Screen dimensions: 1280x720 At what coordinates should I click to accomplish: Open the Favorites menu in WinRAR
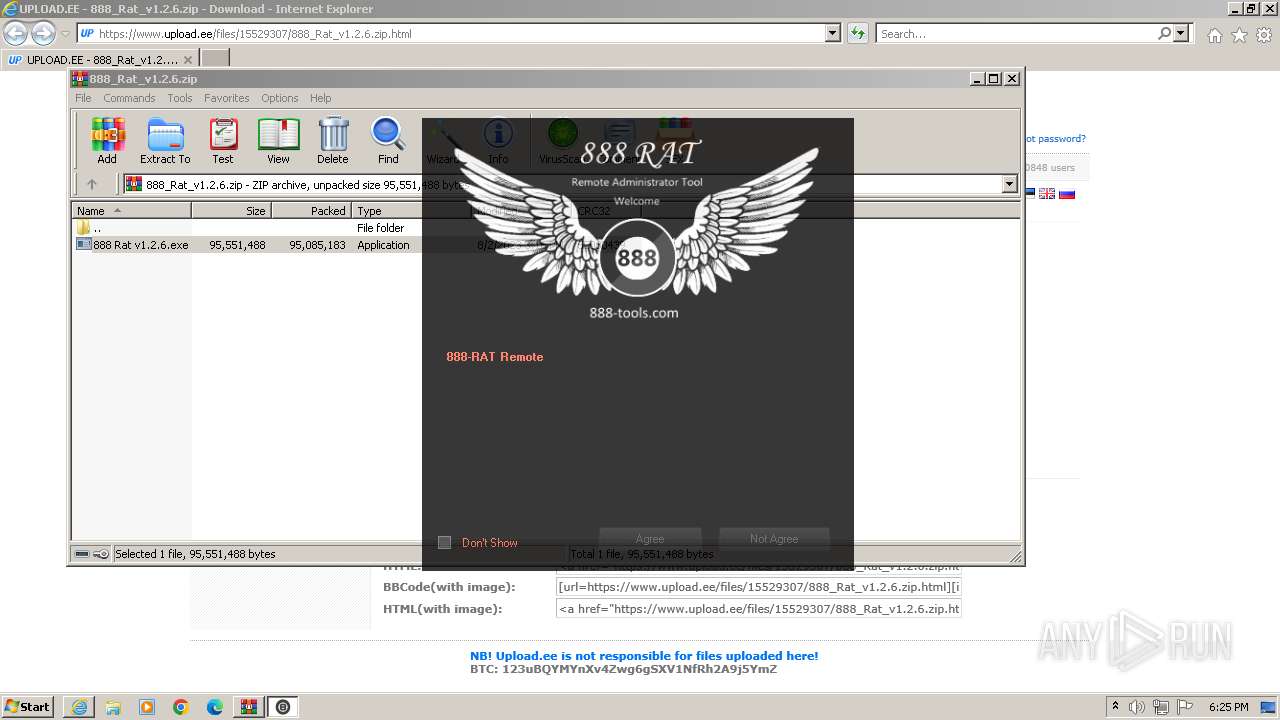coord(227,98)
